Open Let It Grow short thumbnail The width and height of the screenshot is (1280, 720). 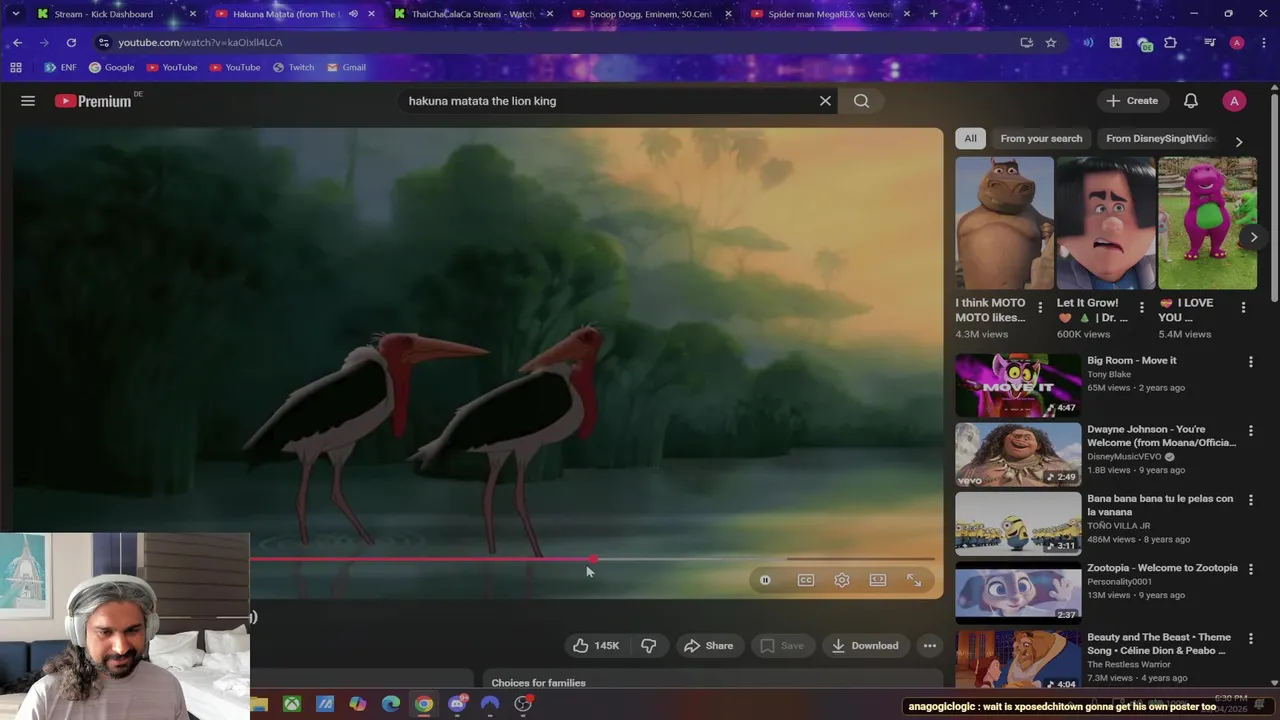point(1106,223)
